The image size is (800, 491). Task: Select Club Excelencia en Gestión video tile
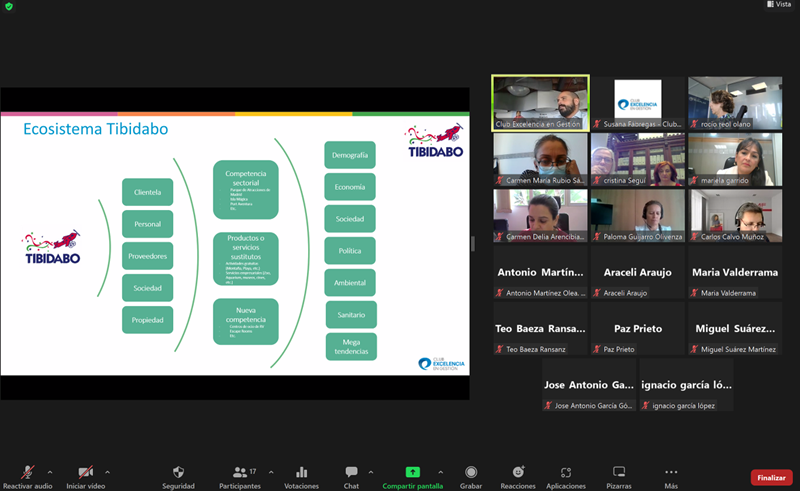point(540,104)
